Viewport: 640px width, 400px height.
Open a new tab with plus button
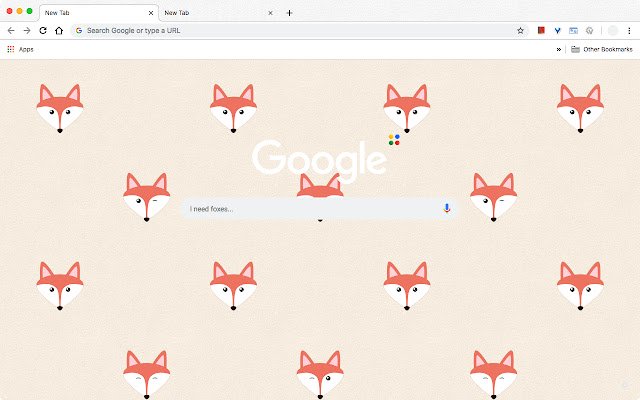tap(289, 13)
